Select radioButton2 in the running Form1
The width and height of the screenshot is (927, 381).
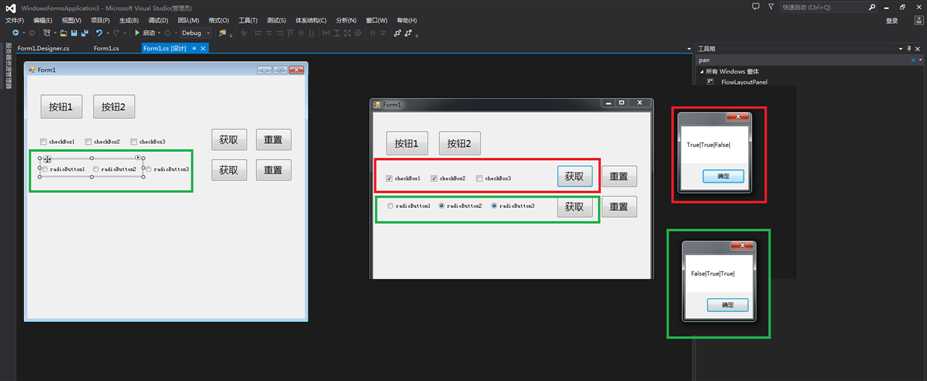click(x=441, y=206)
